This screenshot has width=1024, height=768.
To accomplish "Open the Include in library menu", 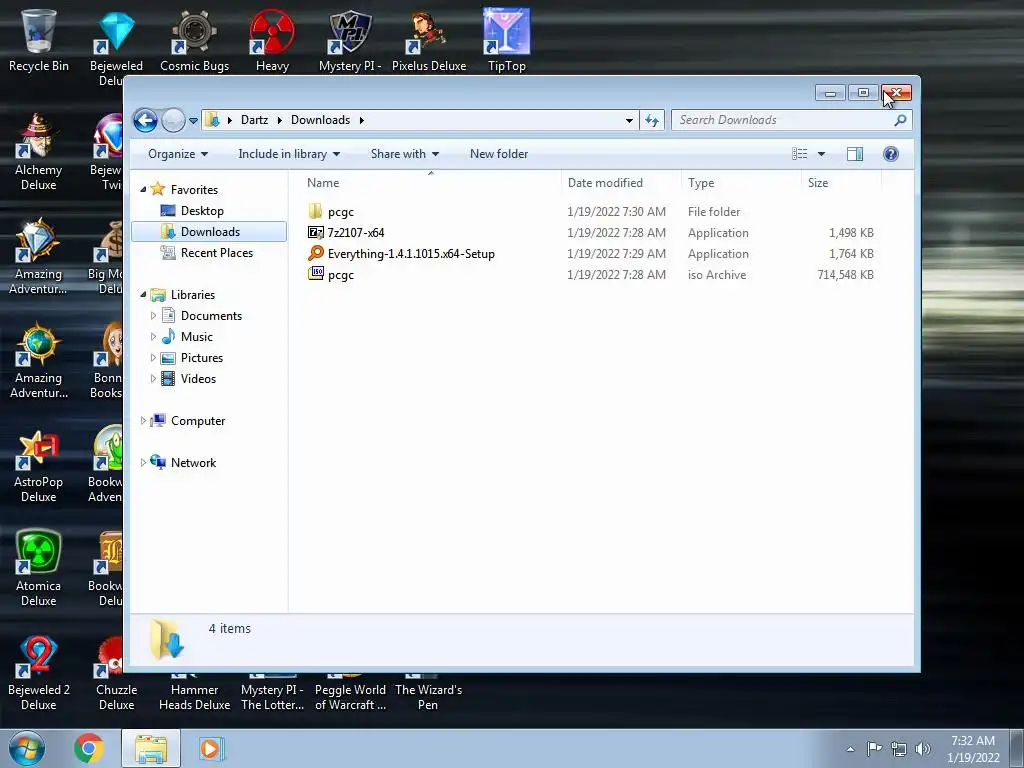I will 289,154.
